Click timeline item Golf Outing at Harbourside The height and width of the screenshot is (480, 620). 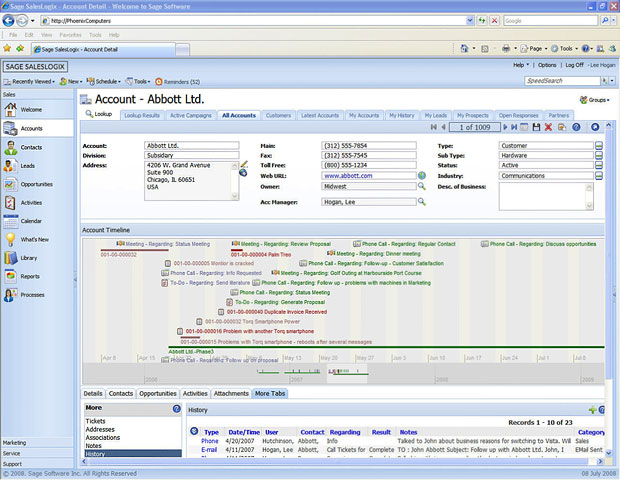pos(346,273)
